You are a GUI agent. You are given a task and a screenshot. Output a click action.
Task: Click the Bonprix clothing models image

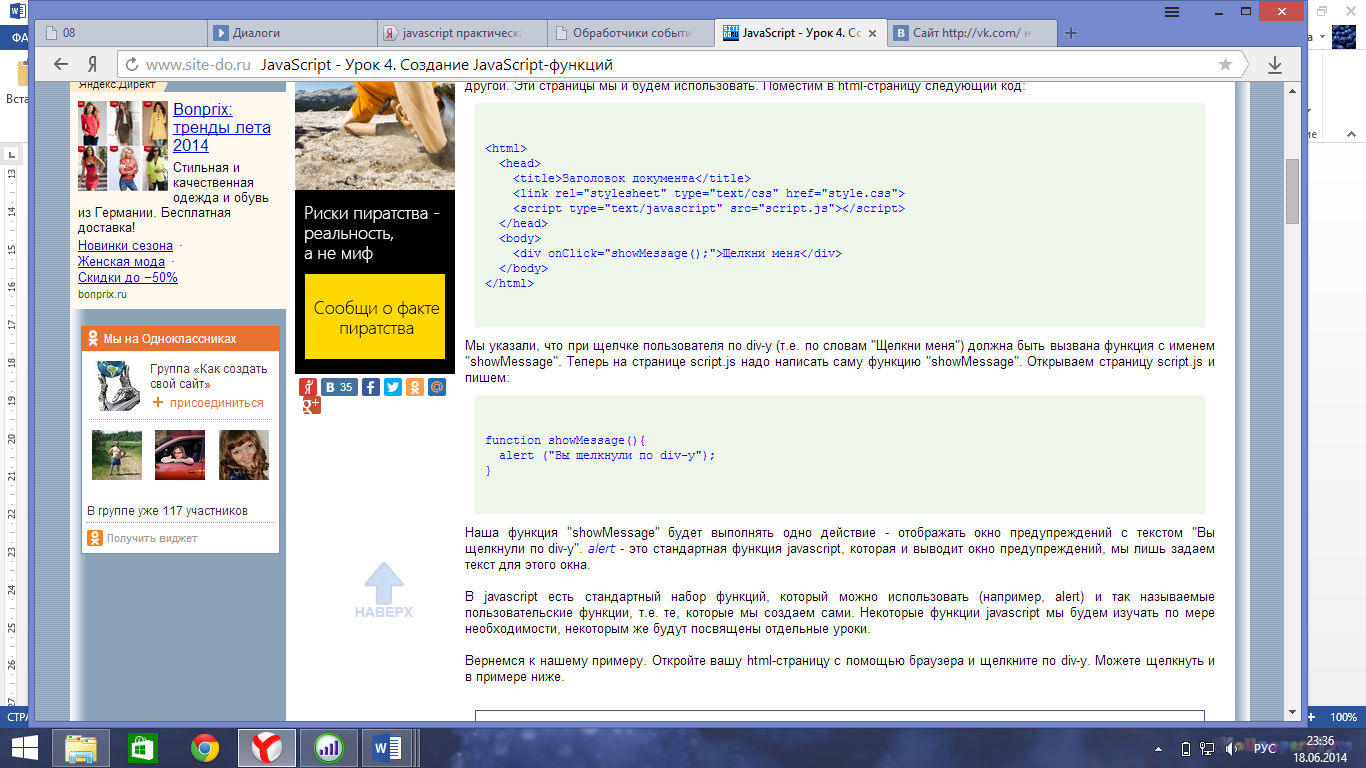(x=123, y=146)
